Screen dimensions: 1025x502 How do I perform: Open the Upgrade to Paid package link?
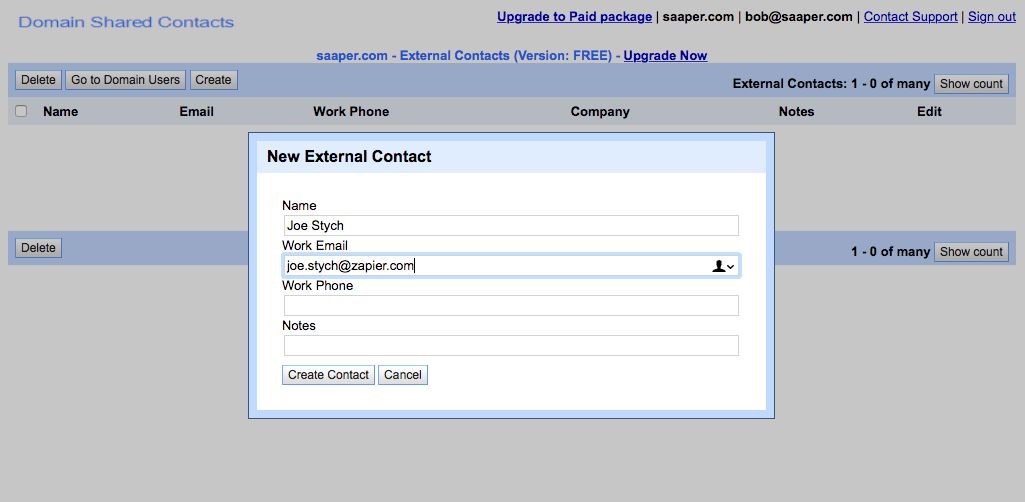[x=574, y=16]
